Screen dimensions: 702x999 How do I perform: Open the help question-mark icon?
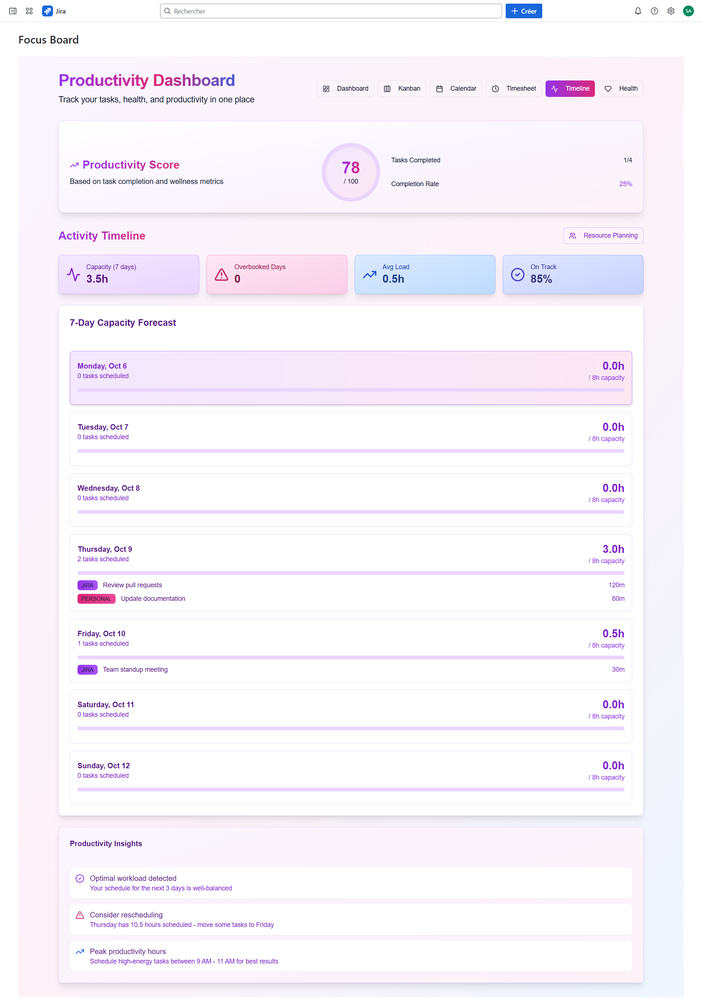[654, 11]
